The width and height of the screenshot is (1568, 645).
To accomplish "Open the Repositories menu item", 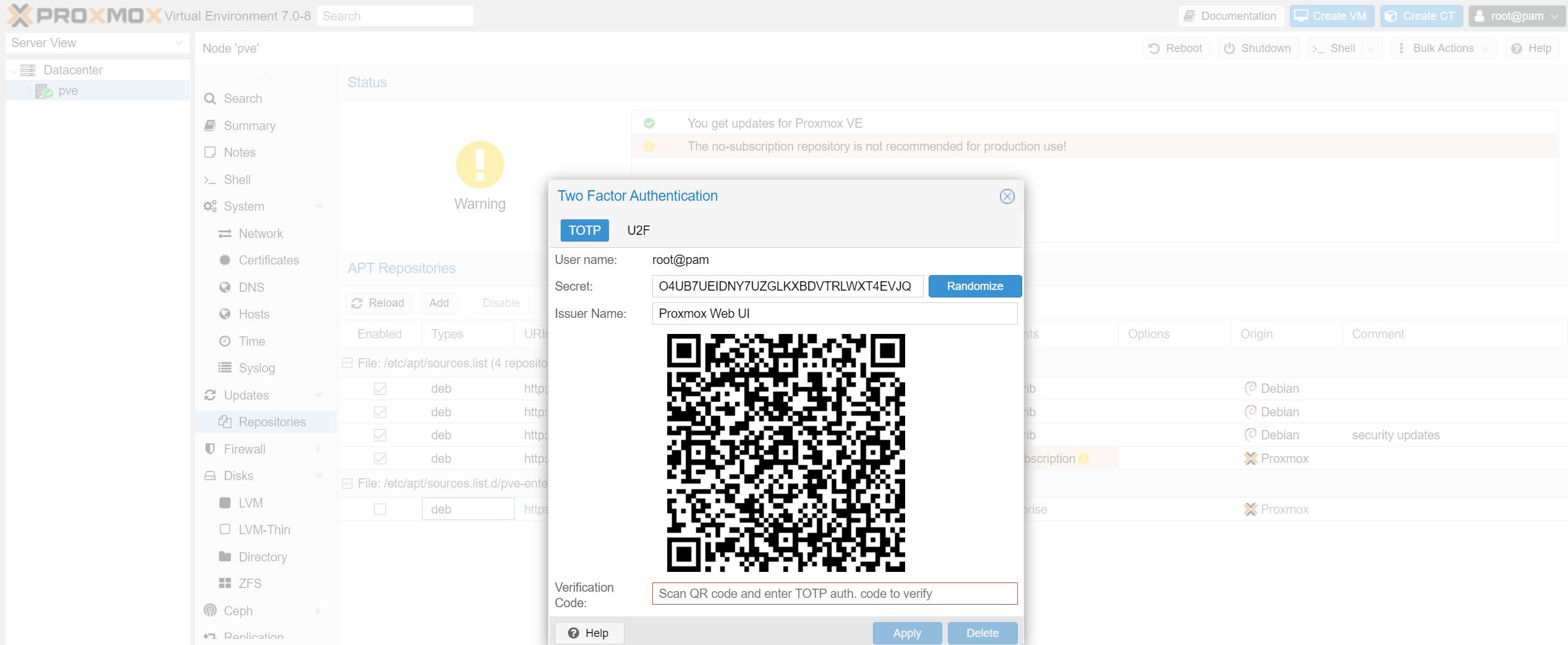I will [x=266, y=422].
